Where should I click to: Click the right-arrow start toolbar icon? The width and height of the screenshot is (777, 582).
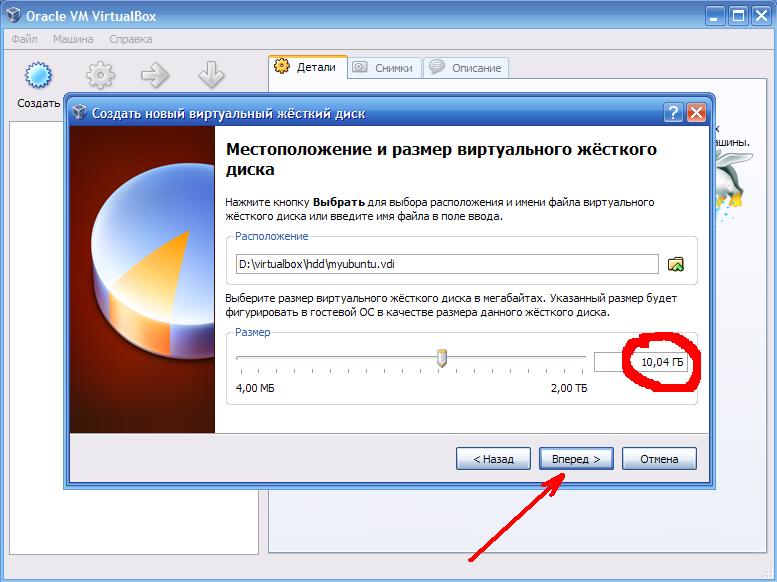pyautogui.click(x=155, y=75)
